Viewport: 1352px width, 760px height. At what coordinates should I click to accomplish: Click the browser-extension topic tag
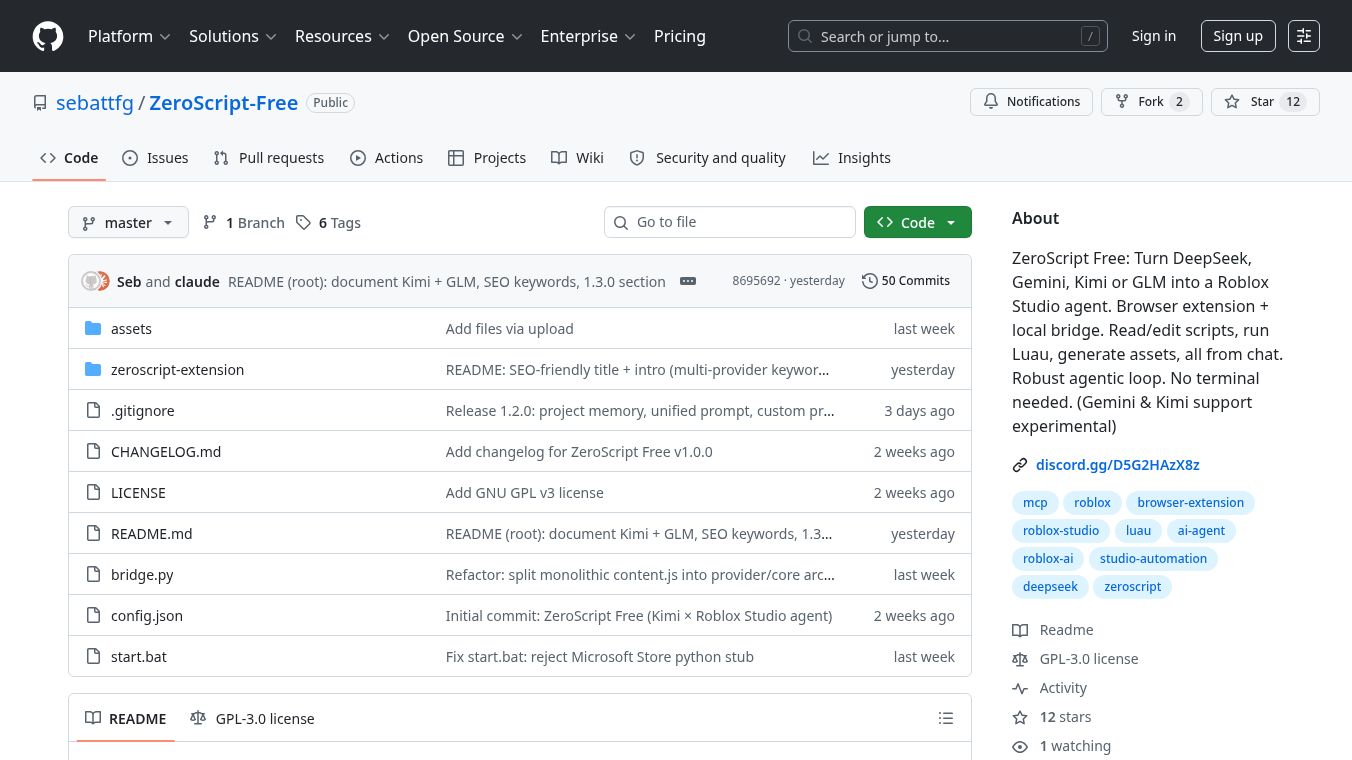1190,503
